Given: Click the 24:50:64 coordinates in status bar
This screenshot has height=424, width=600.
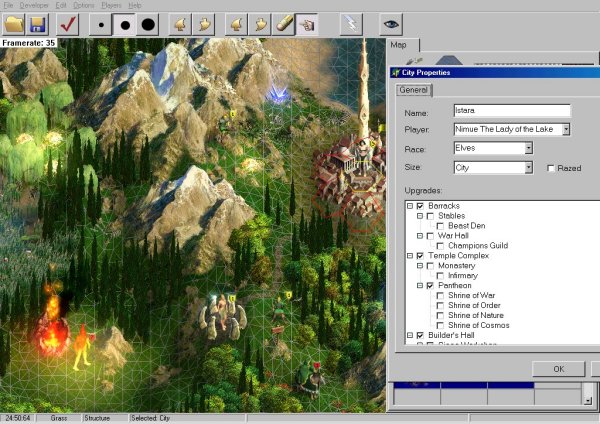Looking at the screenshot, I should (x=18, y=418).
